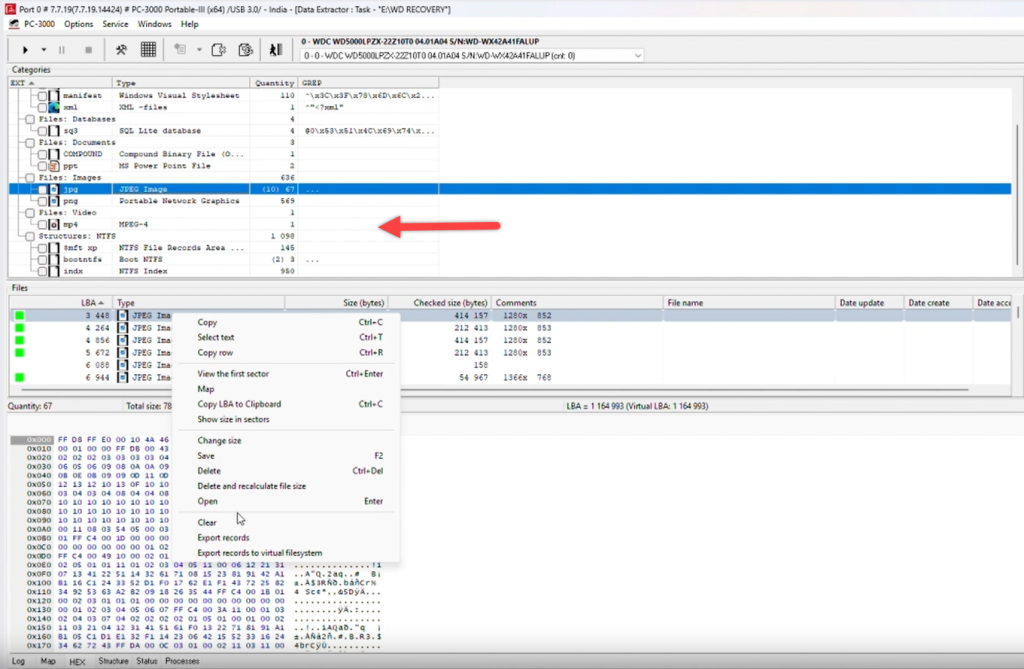
Task: Check the mp4 MPEG-4 checkbox
Action: (42, 225)
